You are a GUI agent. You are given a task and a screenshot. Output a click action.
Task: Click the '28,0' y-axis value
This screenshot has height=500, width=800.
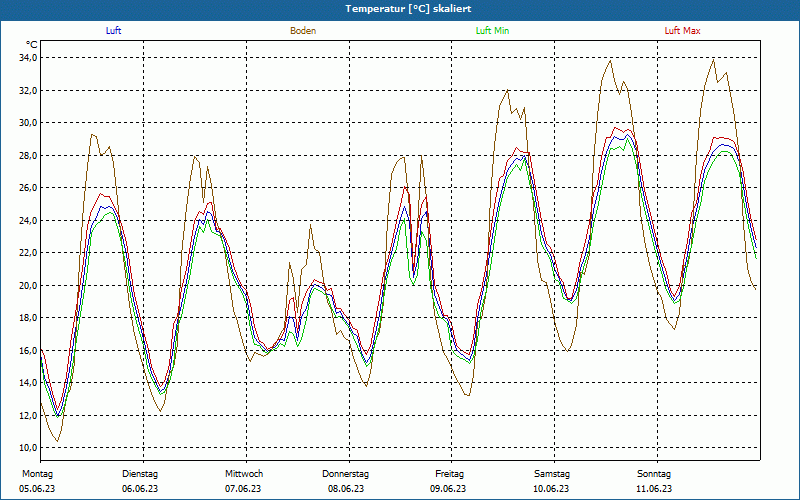point(28,155)
